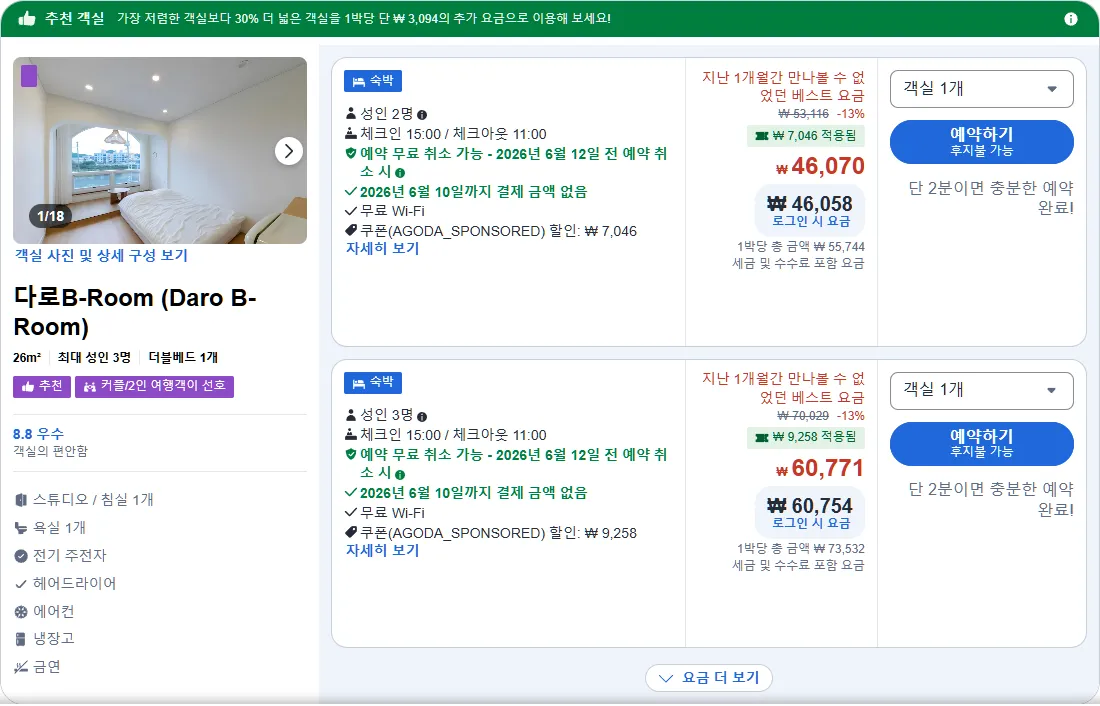
Task: Click the 금연 no-smoking icon
Action: pos(21,667)
